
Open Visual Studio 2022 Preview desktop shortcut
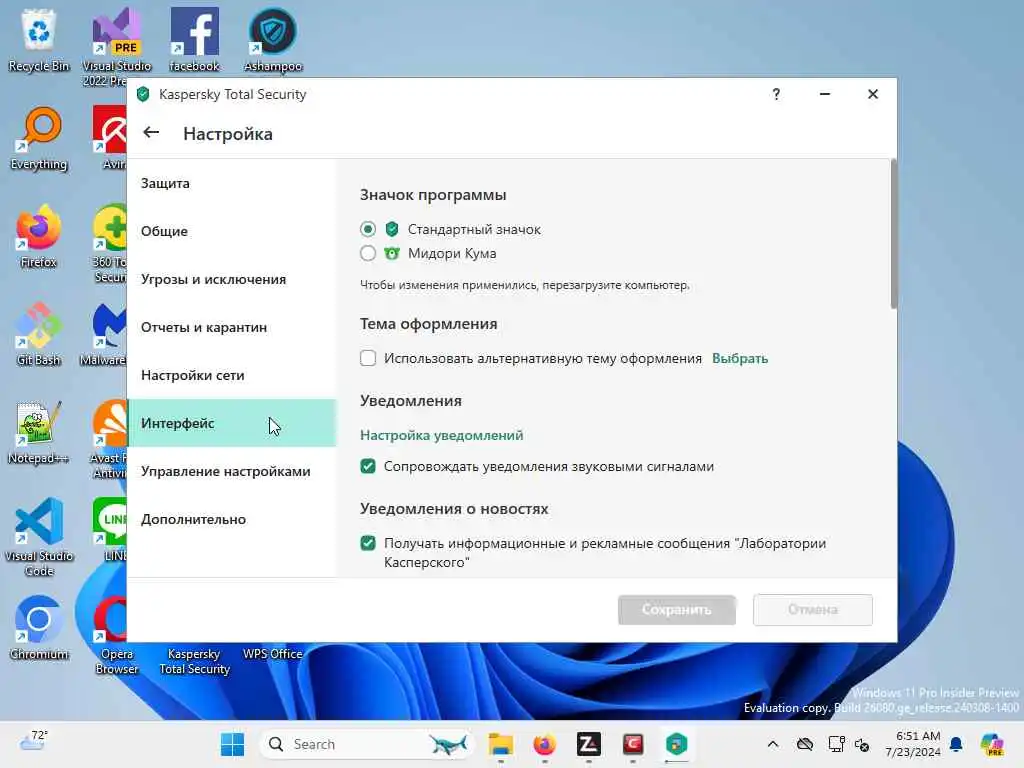pos(116,47)
